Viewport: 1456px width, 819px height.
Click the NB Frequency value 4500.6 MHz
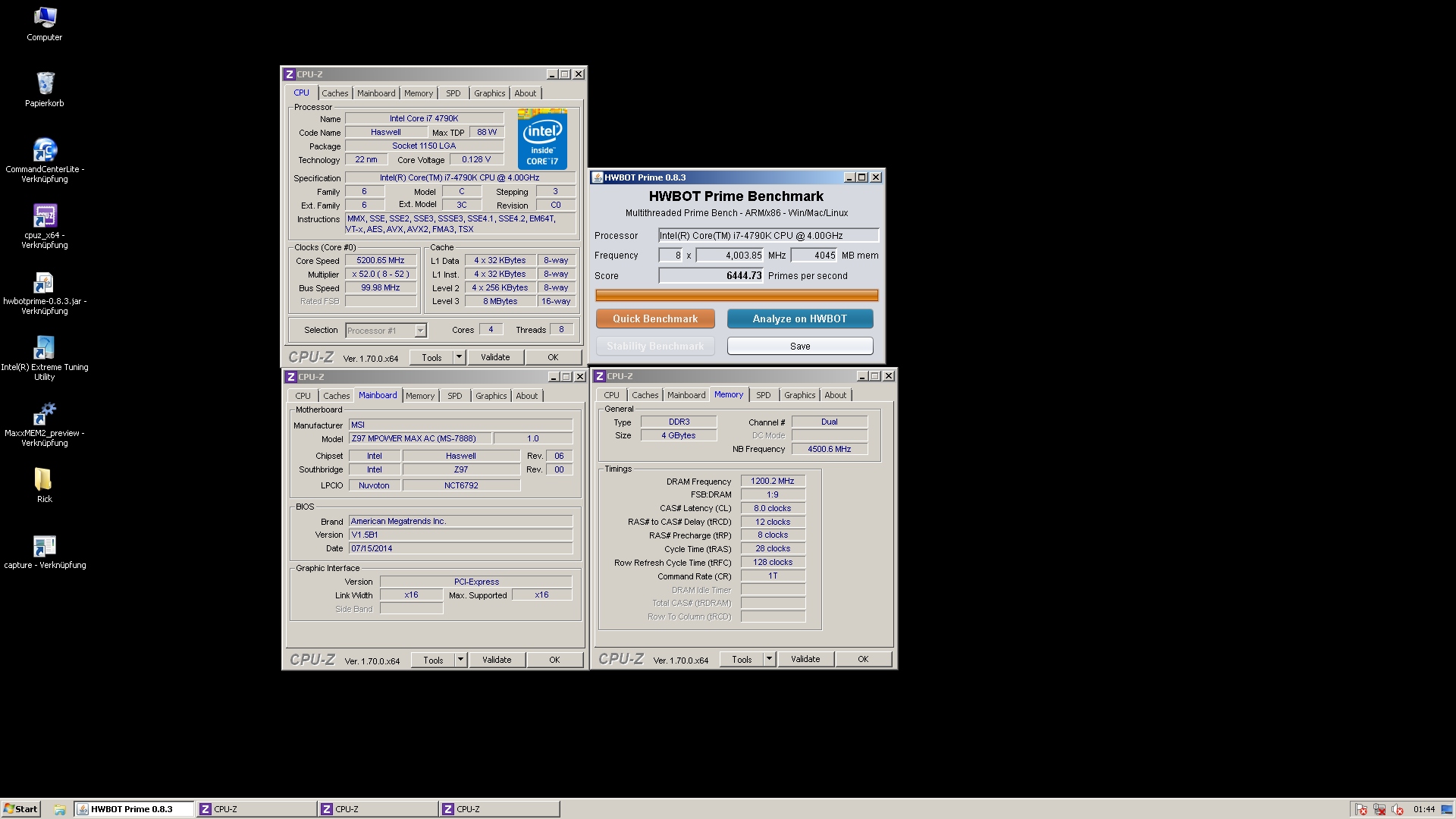pos(830,450)
